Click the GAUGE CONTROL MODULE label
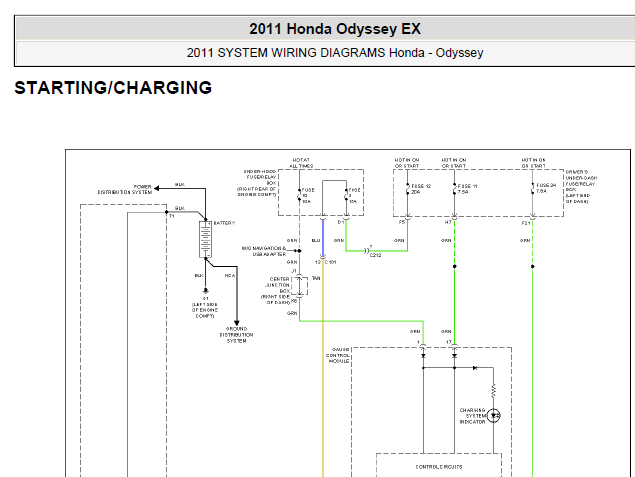The width and height of the screenshot is (635, 477). pos(338,355)
